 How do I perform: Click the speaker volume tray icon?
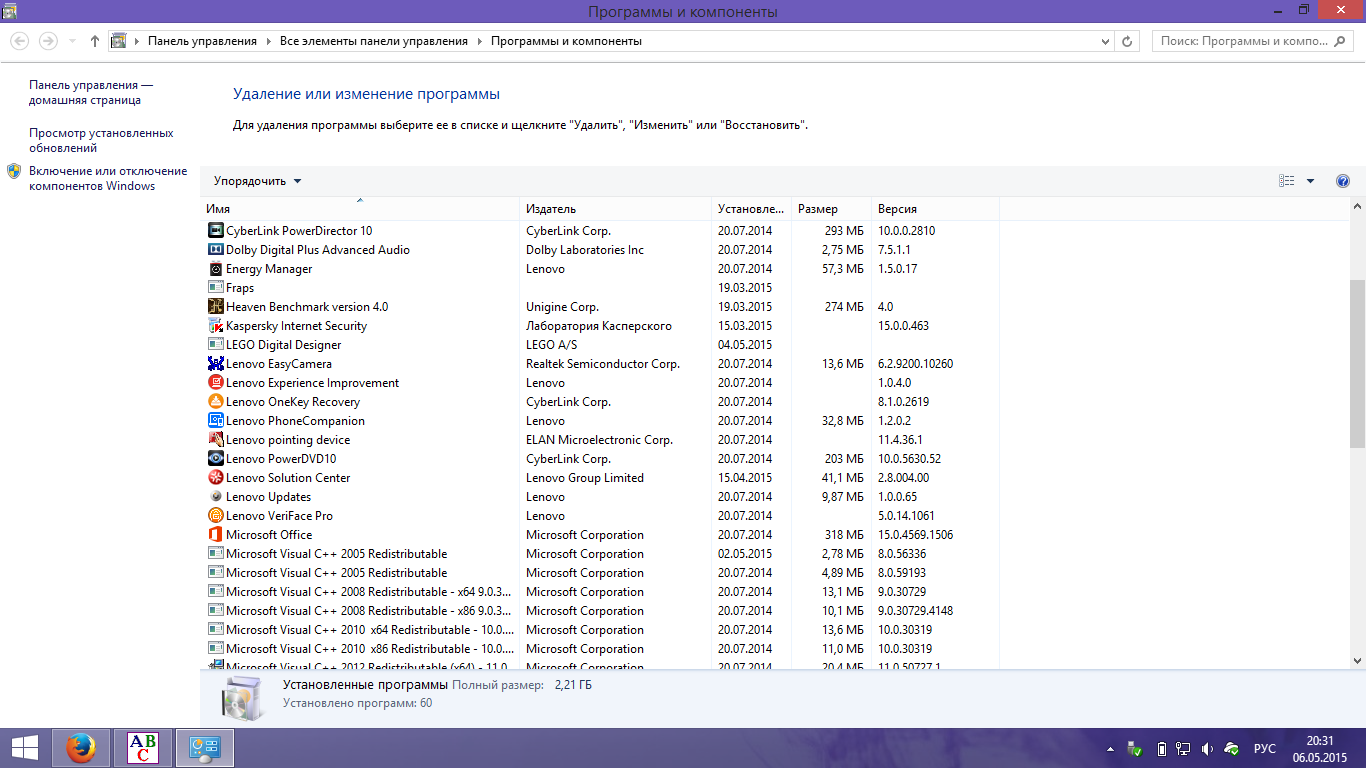click(1207, 749)
